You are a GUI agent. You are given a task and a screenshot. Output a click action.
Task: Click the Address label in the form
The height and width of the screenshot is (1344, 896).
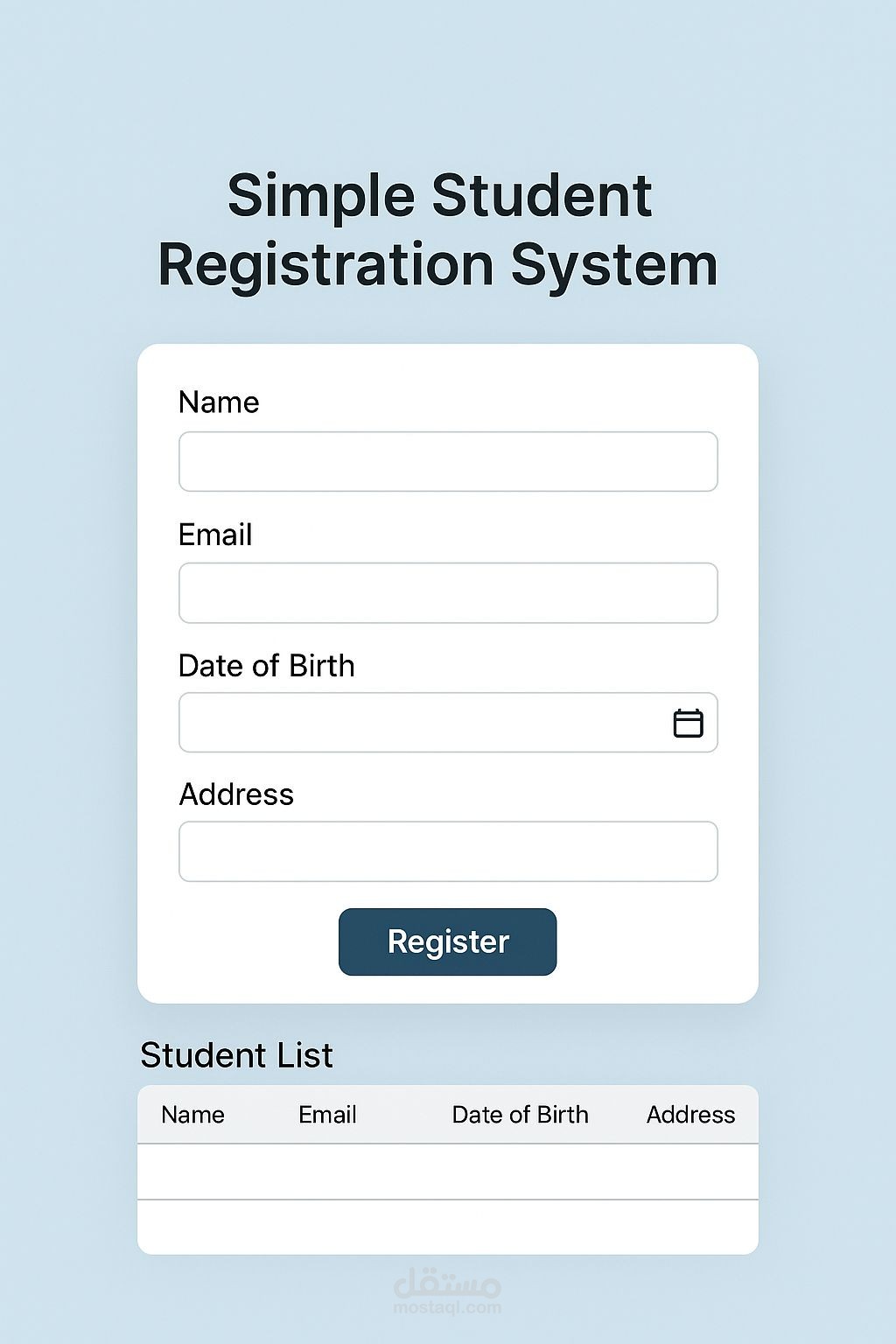236,794
